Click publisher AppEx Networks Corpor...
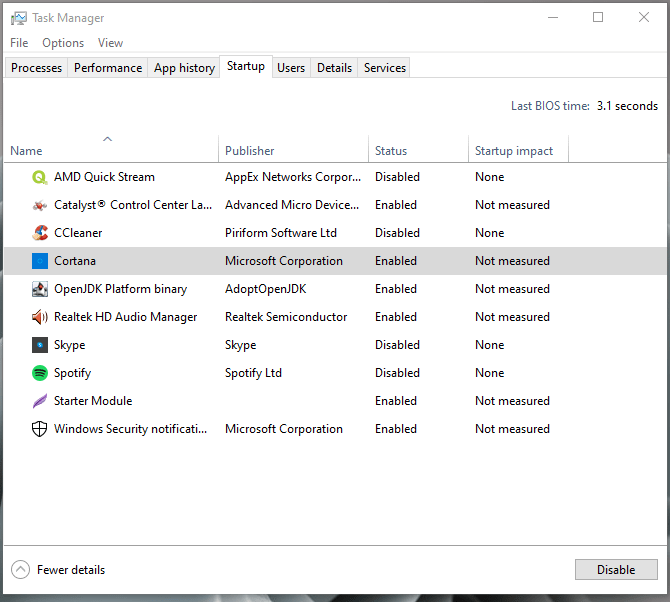Screen dimensions: 670x602 tap(293, 177)
